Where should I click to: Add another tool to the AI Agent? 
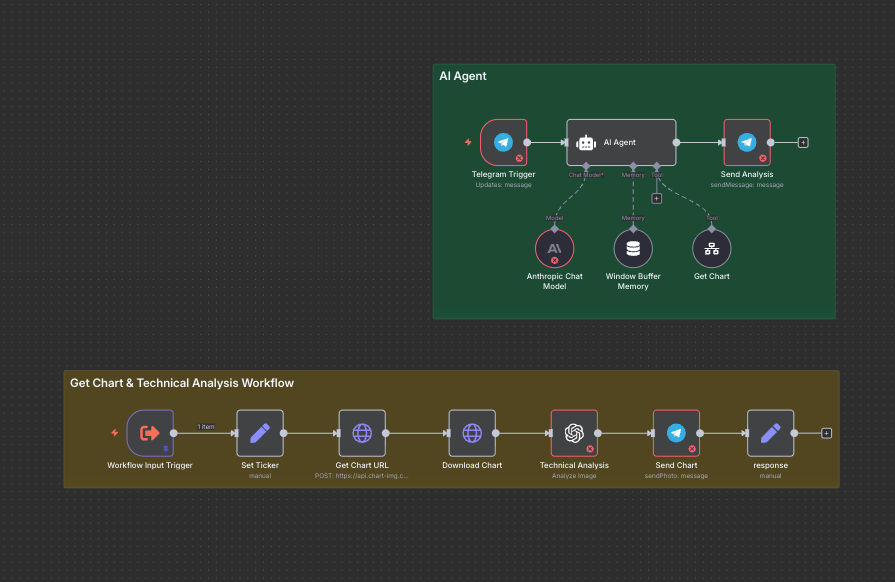(656, 198)
